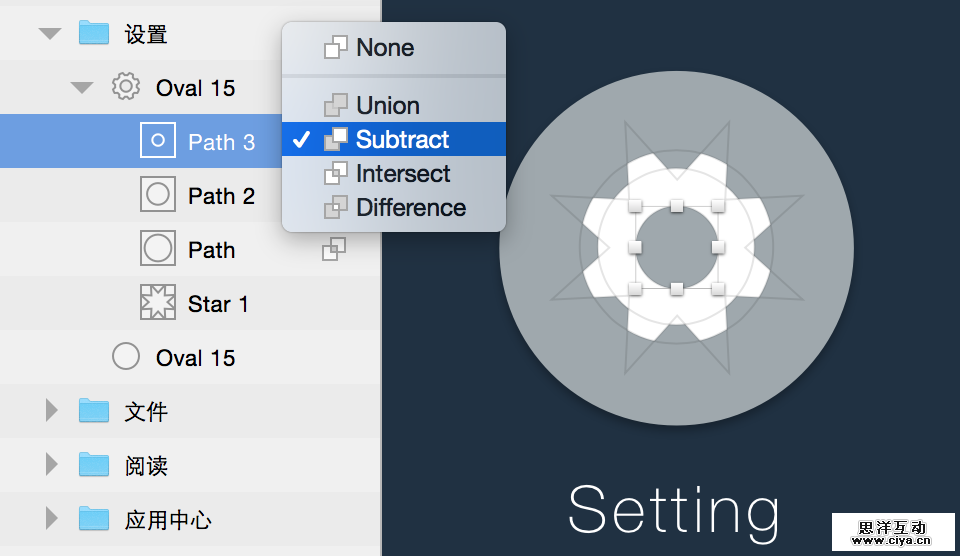Collapse the 设置 folder group

pyautogui.click(x=50, y=34)
